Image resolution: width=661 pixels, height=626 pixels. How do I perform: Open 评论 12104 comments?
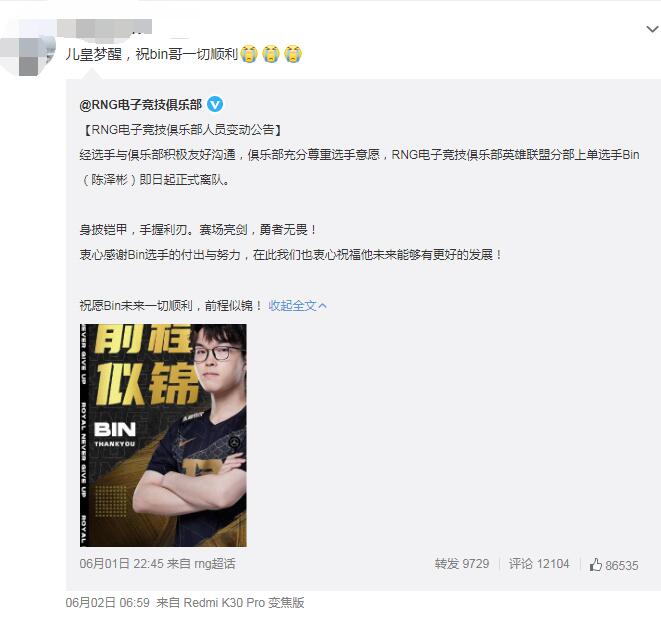[x=539, y=564]
